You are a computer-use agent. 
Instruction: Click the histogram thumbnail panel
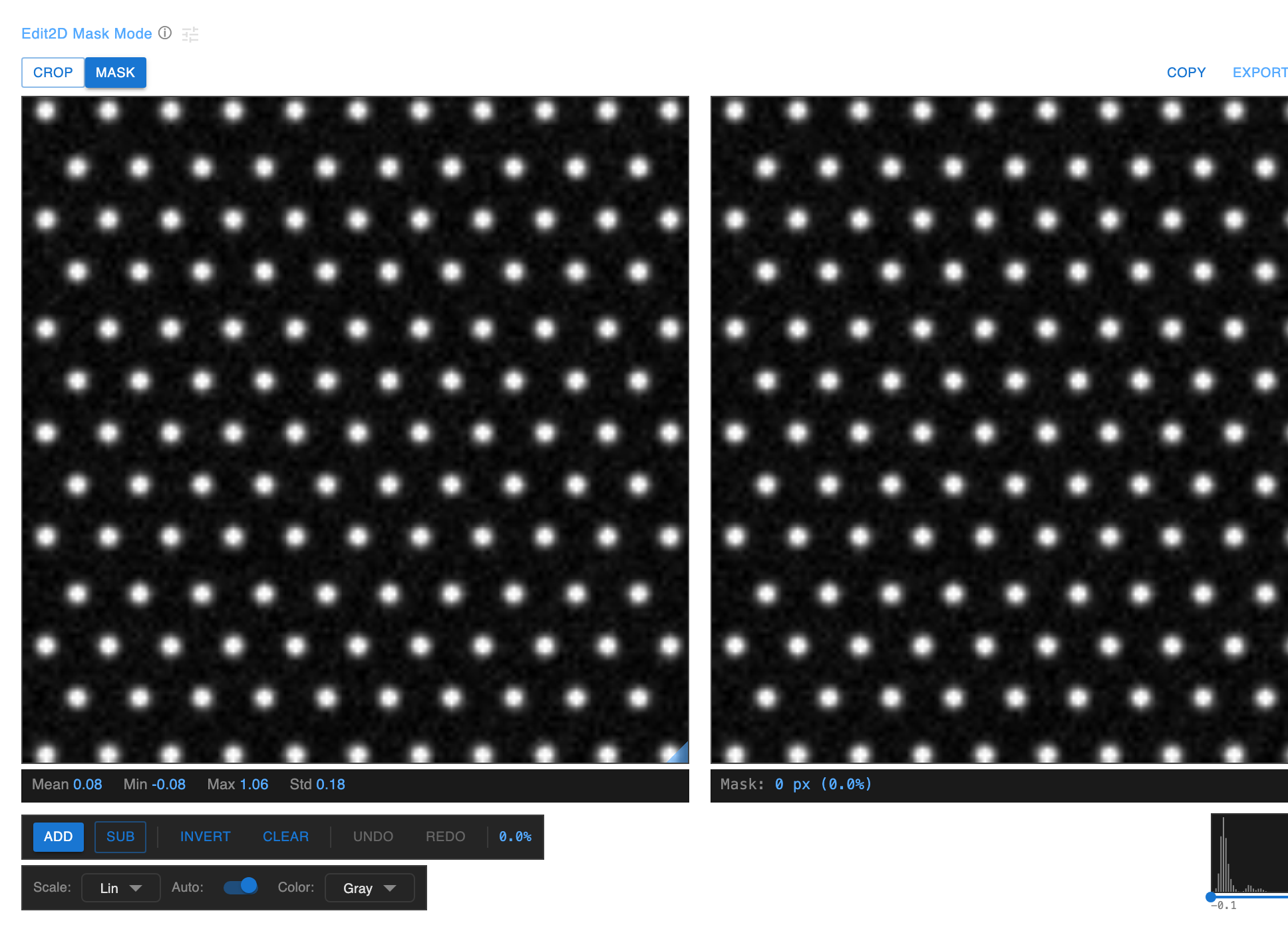coord(1249,853)
